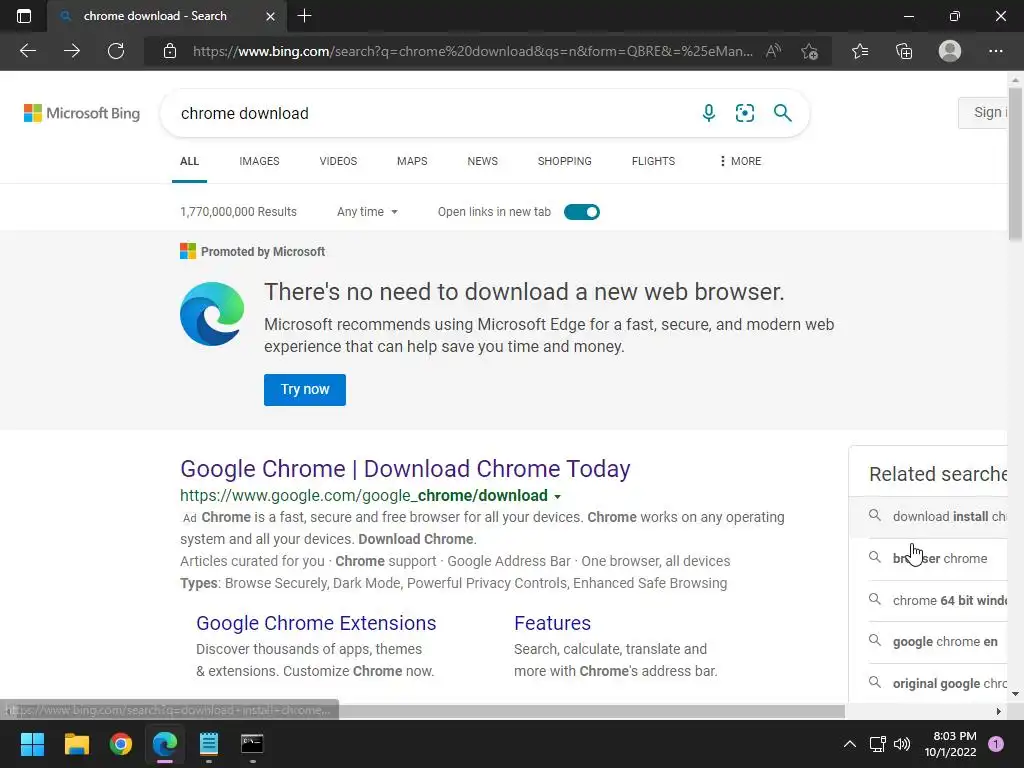Open the tab actions menu icon
1024x768 pixels.
pos(24,16)
